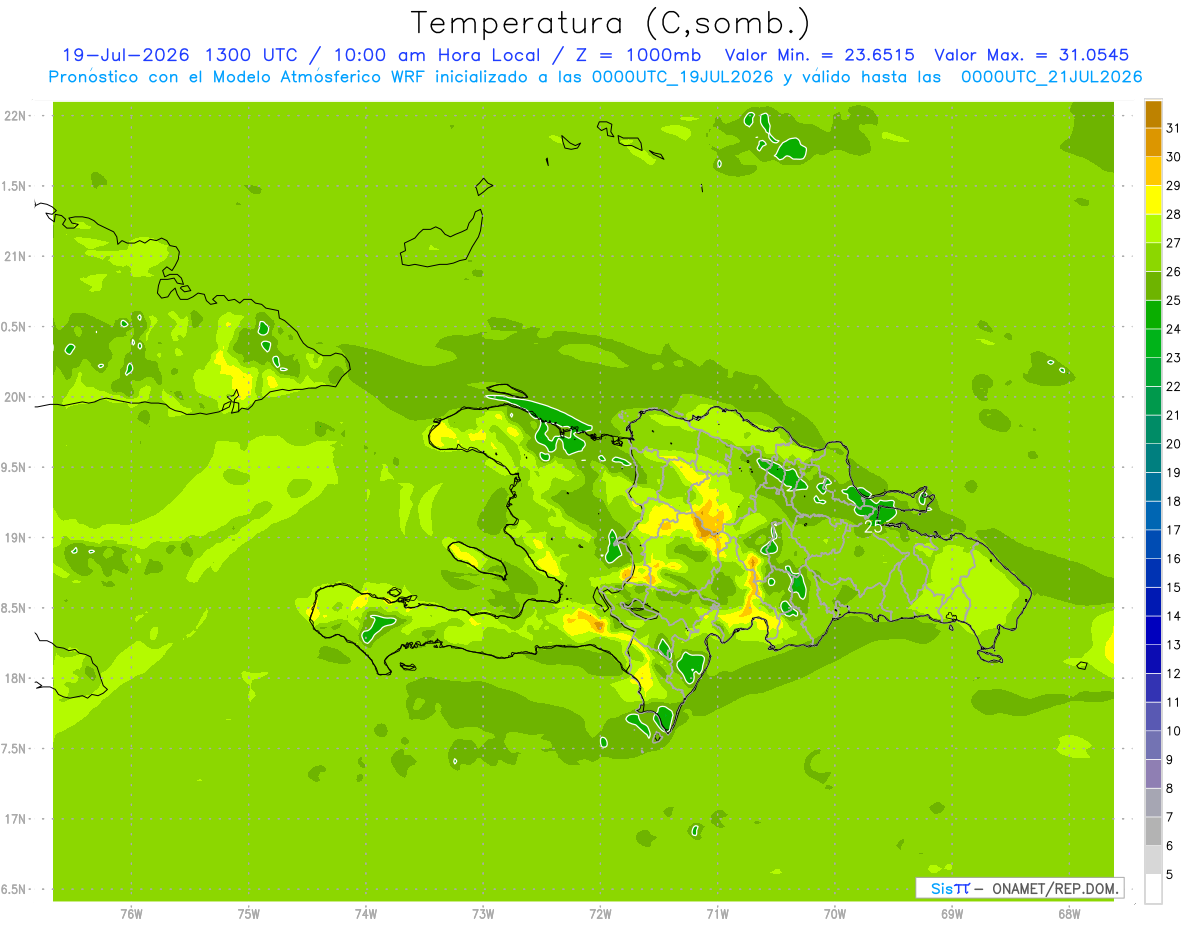Click the '23' colorbar label
Viewport: 1200px width, 927px height.
[1174, 357]
